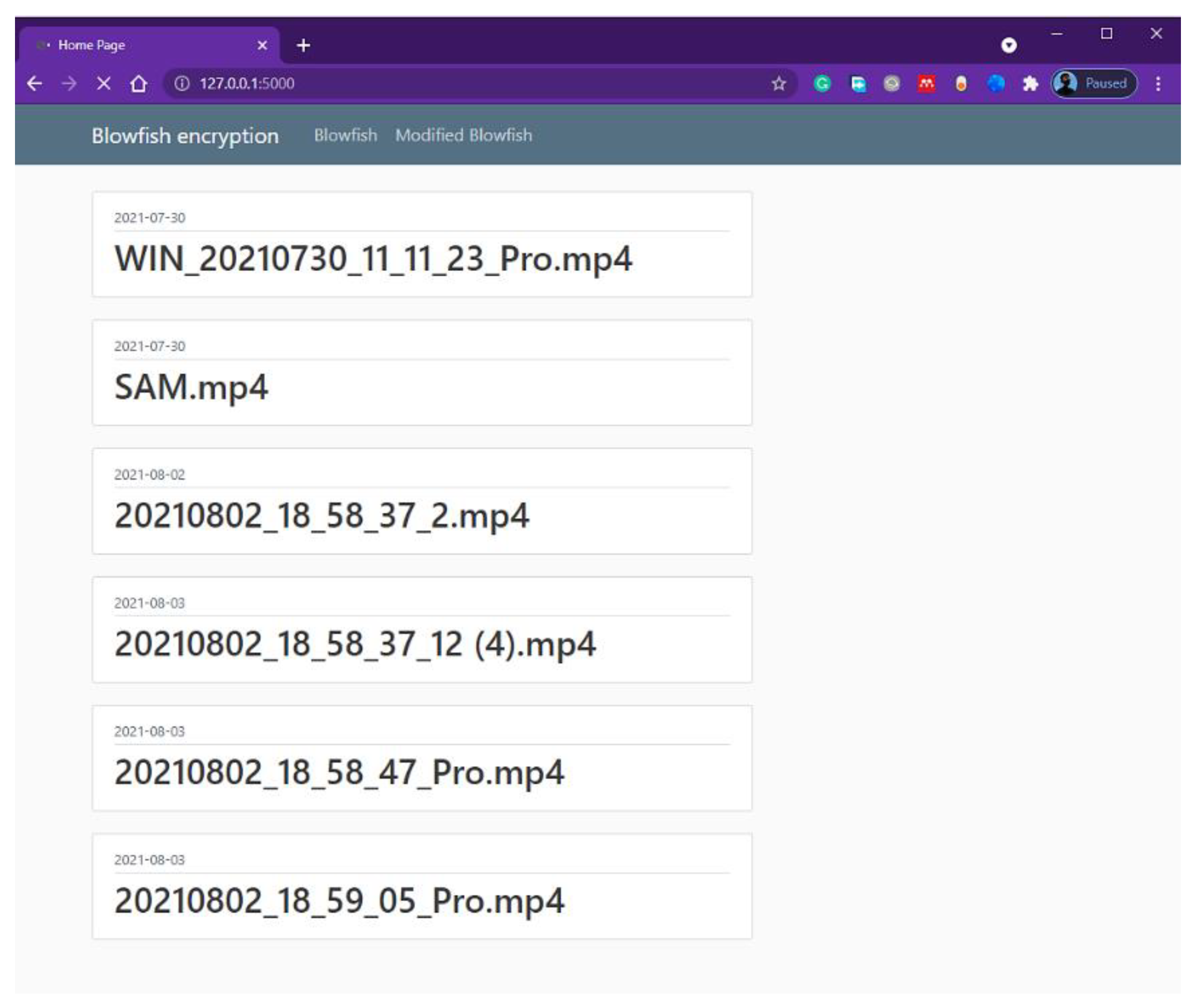Open the Modified Blowfish nav link
Image resolution: width=1198 pixels, height=1008 pixels.
(x=463, y=136)
